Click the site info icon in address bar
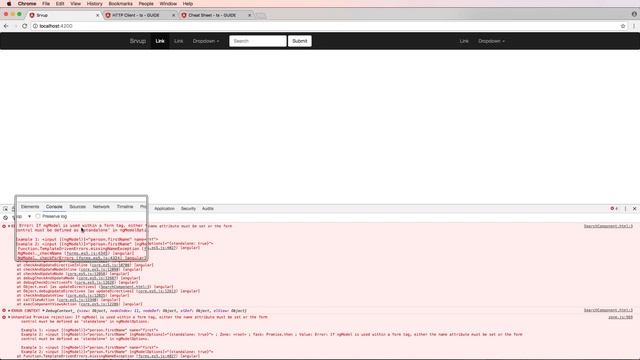The height and width of the screenshot is (360, 640). (35, 26)
